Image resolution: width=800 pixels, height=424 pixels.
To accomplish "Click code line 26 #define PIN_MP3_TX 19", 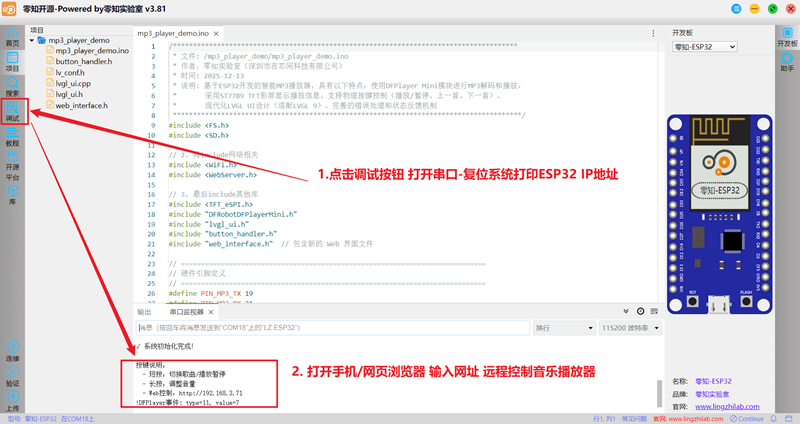I will click(211, 293).
